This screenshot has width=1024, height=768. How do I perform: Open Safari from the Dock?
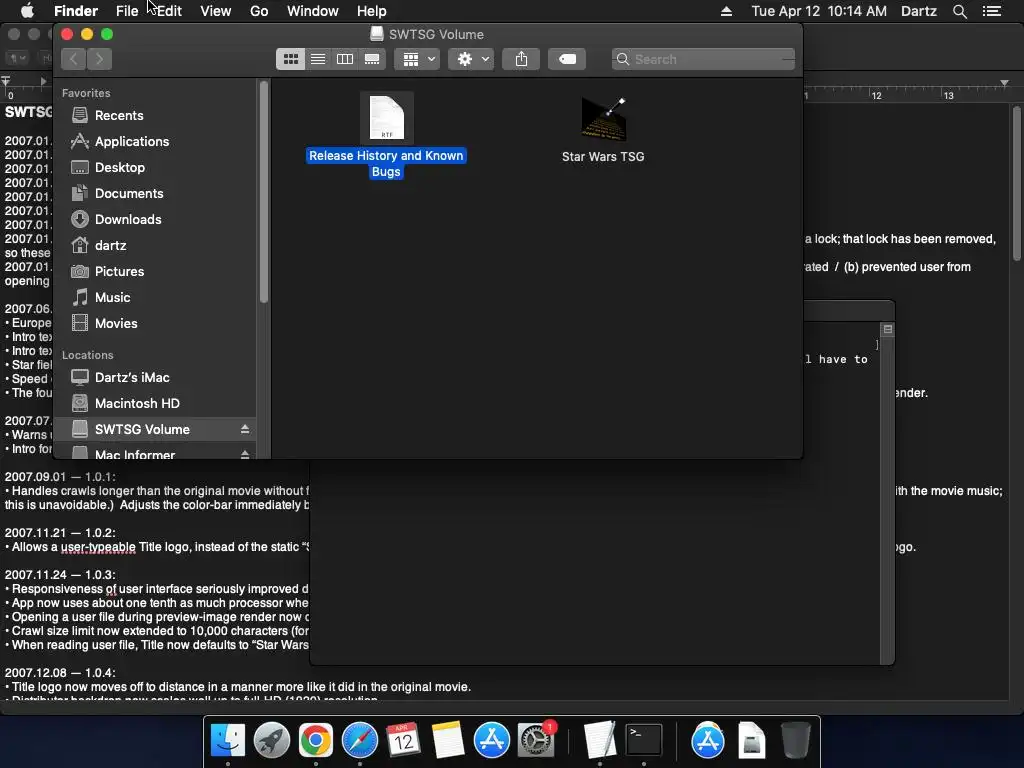click(x=360, y=741)
